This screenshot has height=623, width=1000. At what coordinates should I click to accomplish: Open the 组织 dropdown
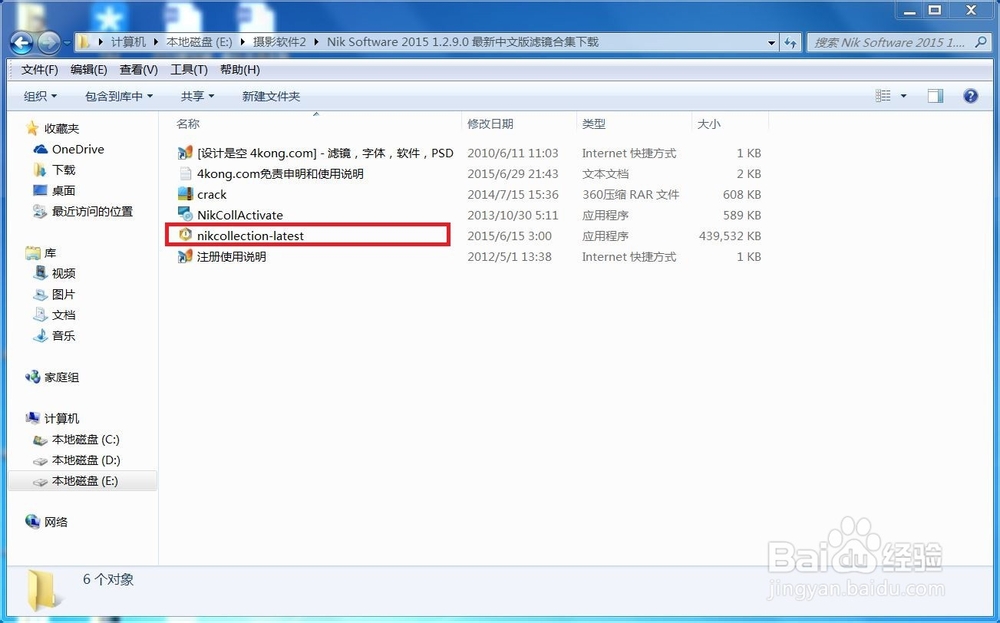(x=40, y=96)
